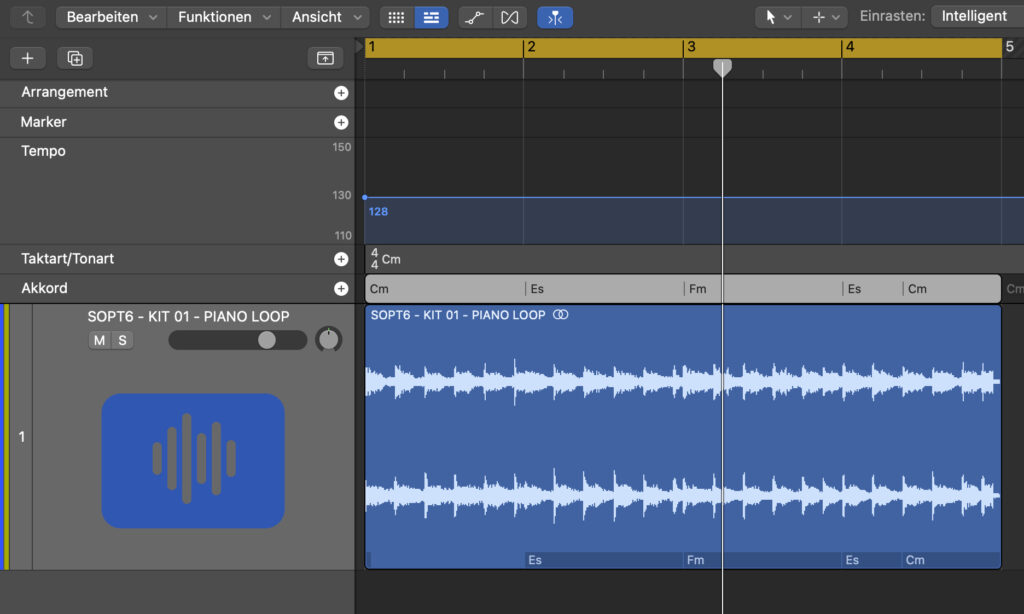The width and height of the screenshot is (1024, 614).
Task: Toggle the catch playhead button
Action: click(555, 17)
